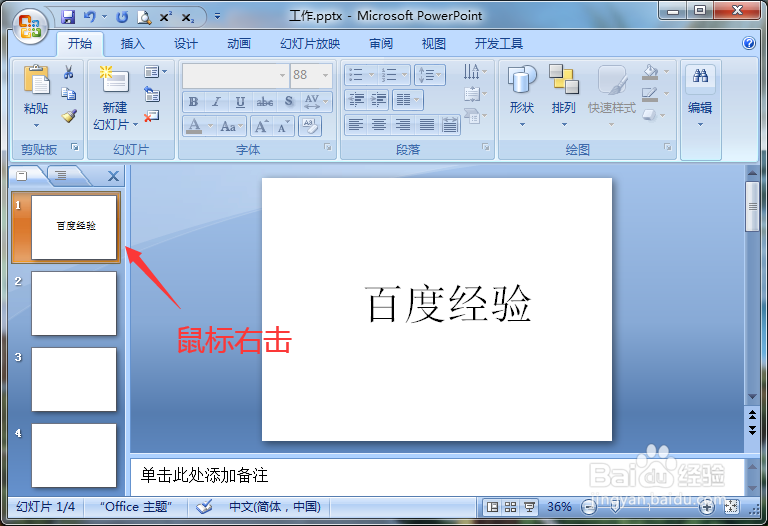Image resolution: width=768 pixels, height=526 pixels.
Task: Open Change Case menu
Action: coord(232,126)
